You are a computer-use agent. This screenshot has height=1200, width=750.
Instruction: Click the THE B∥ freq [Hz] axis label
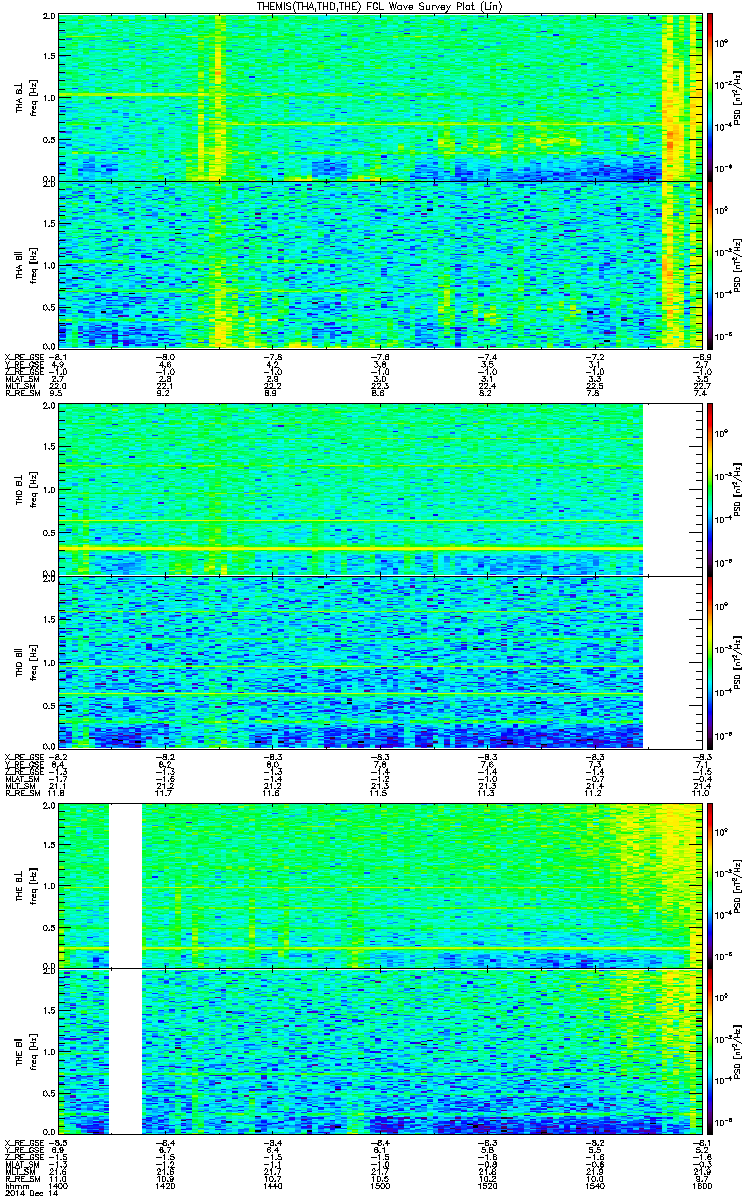tap(24, 1052)
